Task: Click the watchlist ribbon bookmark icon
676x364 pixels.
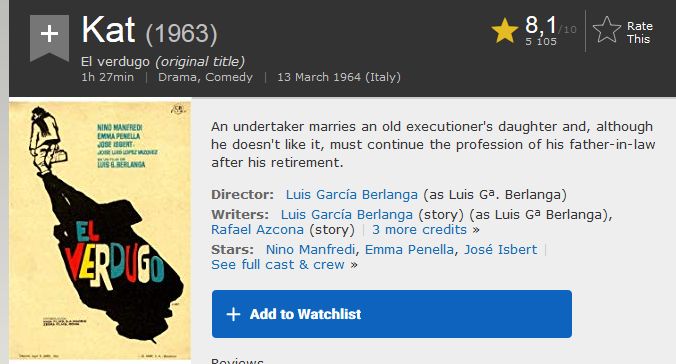Action: tap(49, 38)
